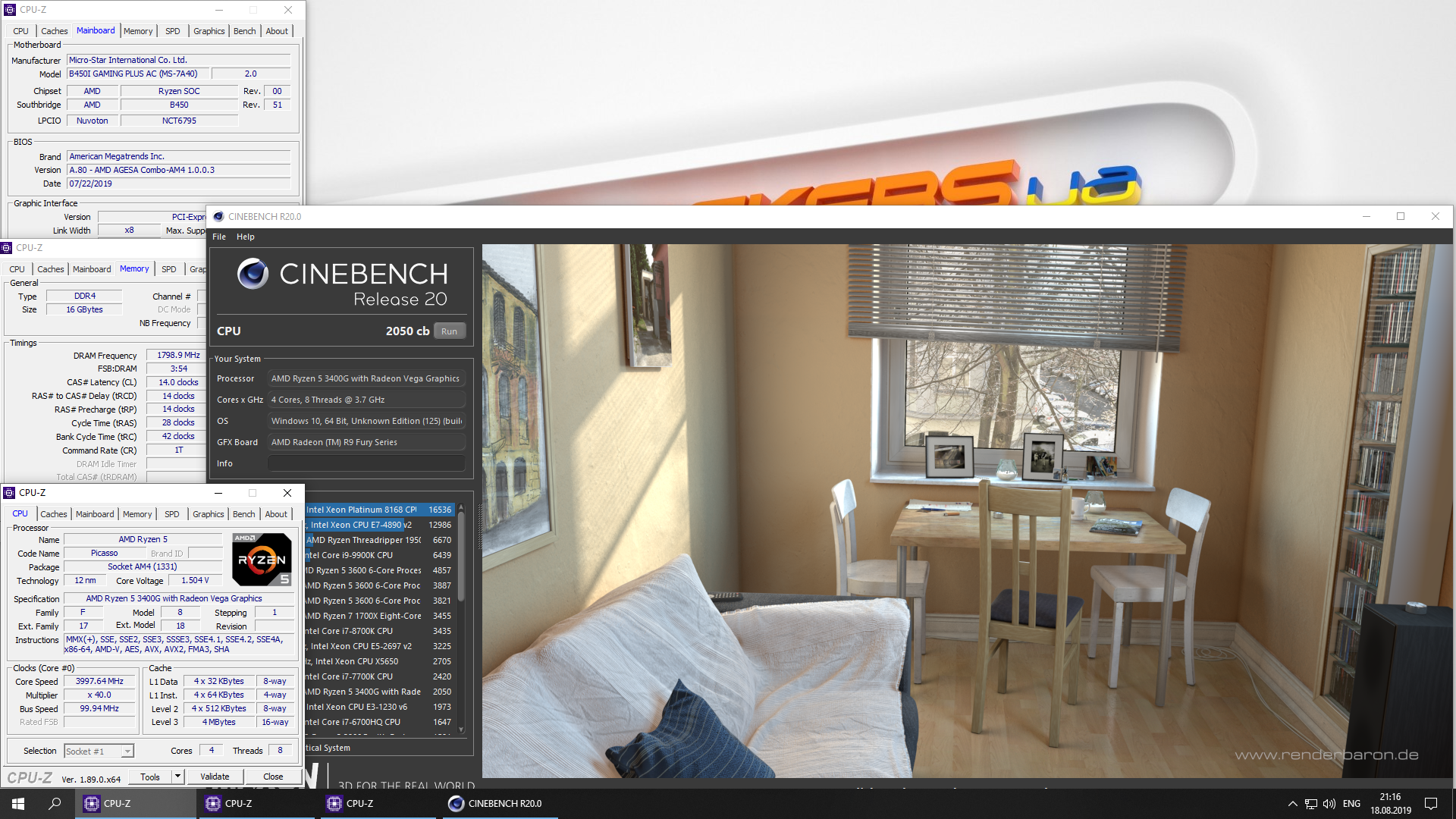1456x819 pixels.
Task: Click the Cinema 4D logo in CINEBENCH
Action: [253, 273]
